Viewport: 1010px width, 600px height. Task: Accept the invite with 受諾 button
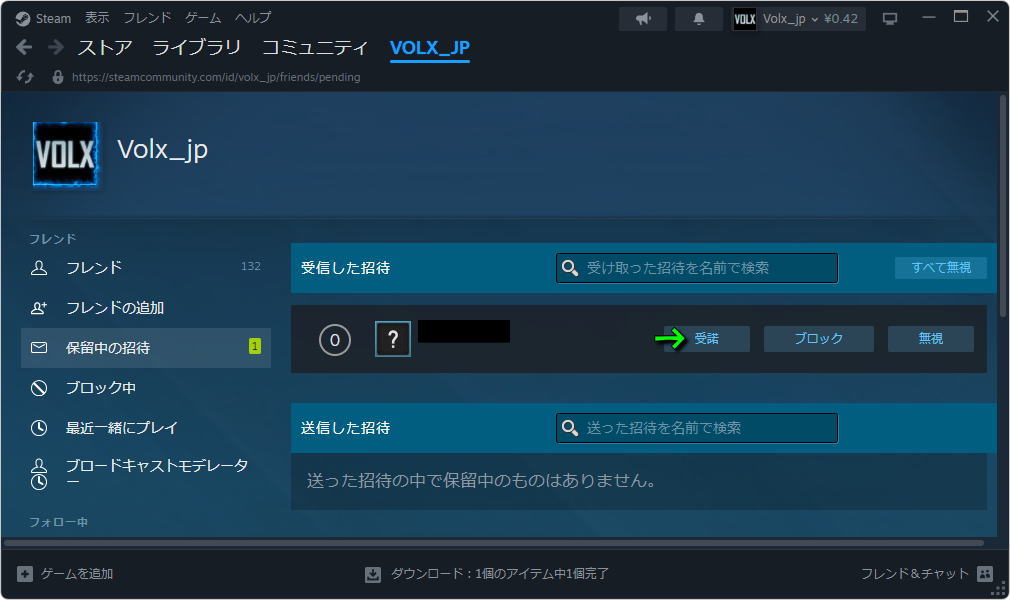click(706, 339)
